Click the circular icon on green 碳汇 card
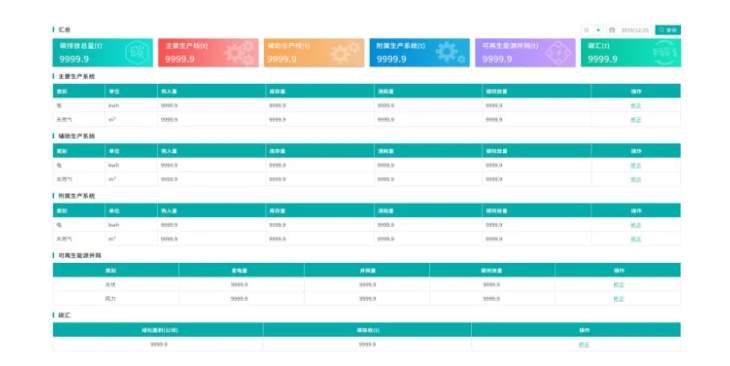This screenshot has width=730, height=366. pos(664,53)
